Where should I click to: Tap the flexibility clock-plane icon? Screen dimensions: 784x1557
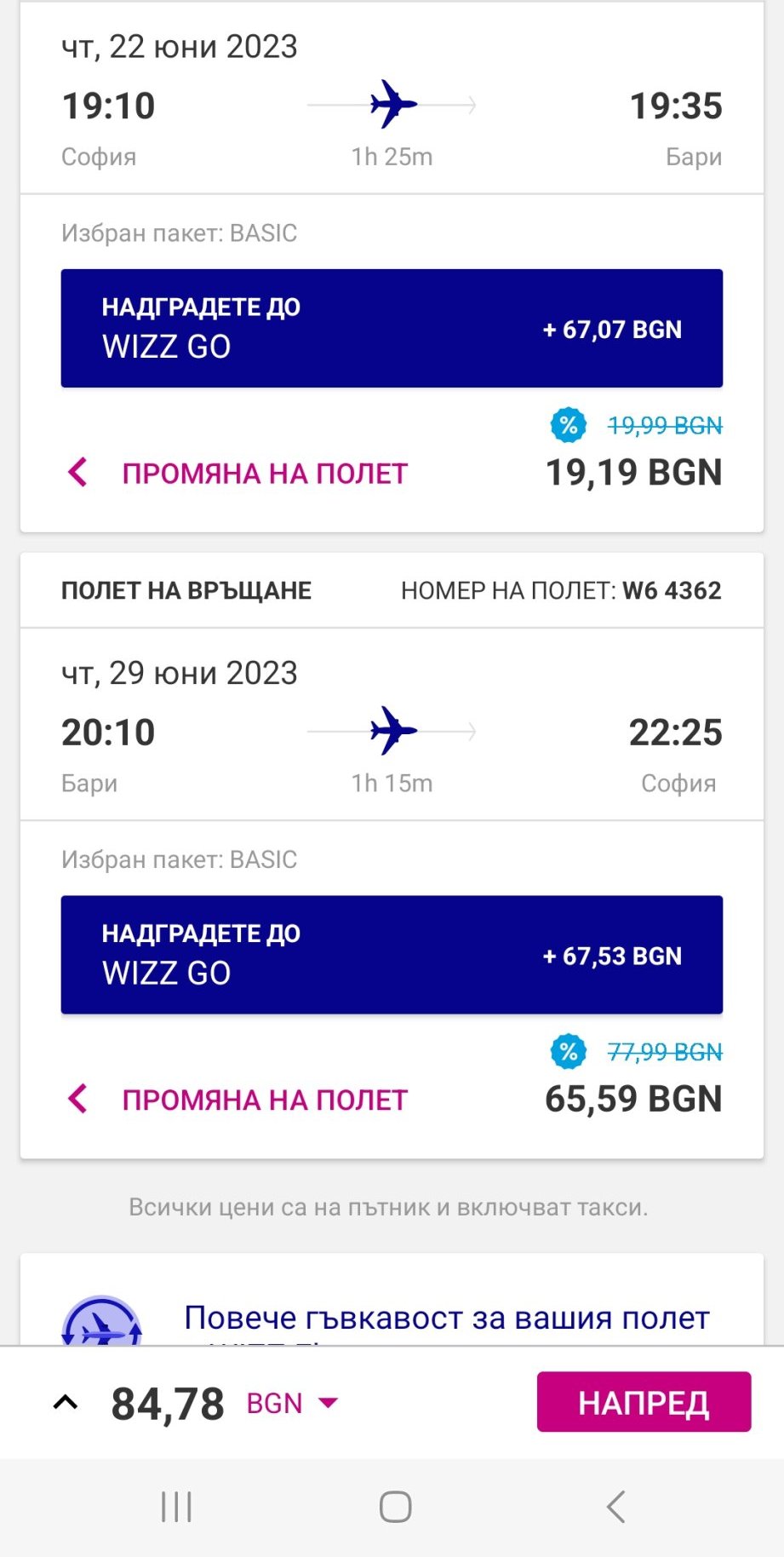pos(102,1323)
